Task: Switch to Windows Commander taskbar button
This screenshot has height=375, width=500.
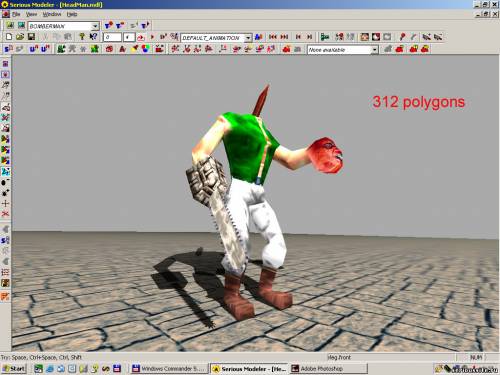Action: (x=169, y=369)
